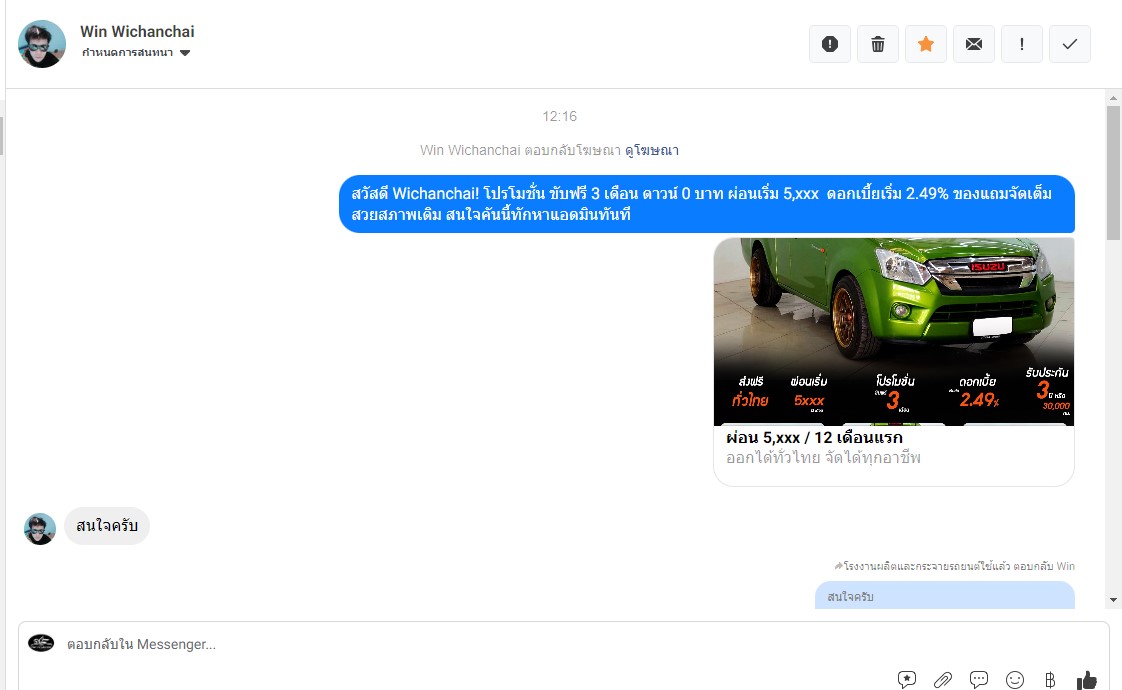Image resolution: width=1122 pixels, height=690 pixels.
Task: Open the emoji picker smiley icon
Action: click(1015, 679)
